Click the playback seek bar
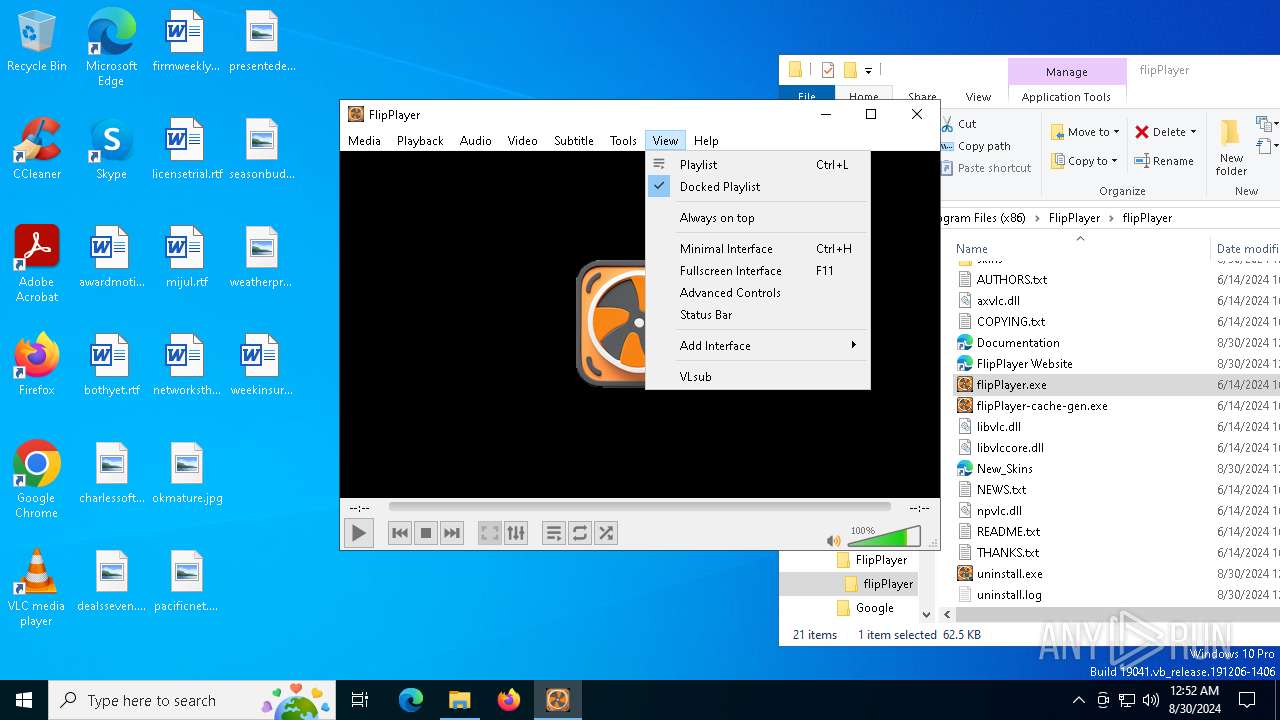The image size is (1280, 720). coord(639,507)
